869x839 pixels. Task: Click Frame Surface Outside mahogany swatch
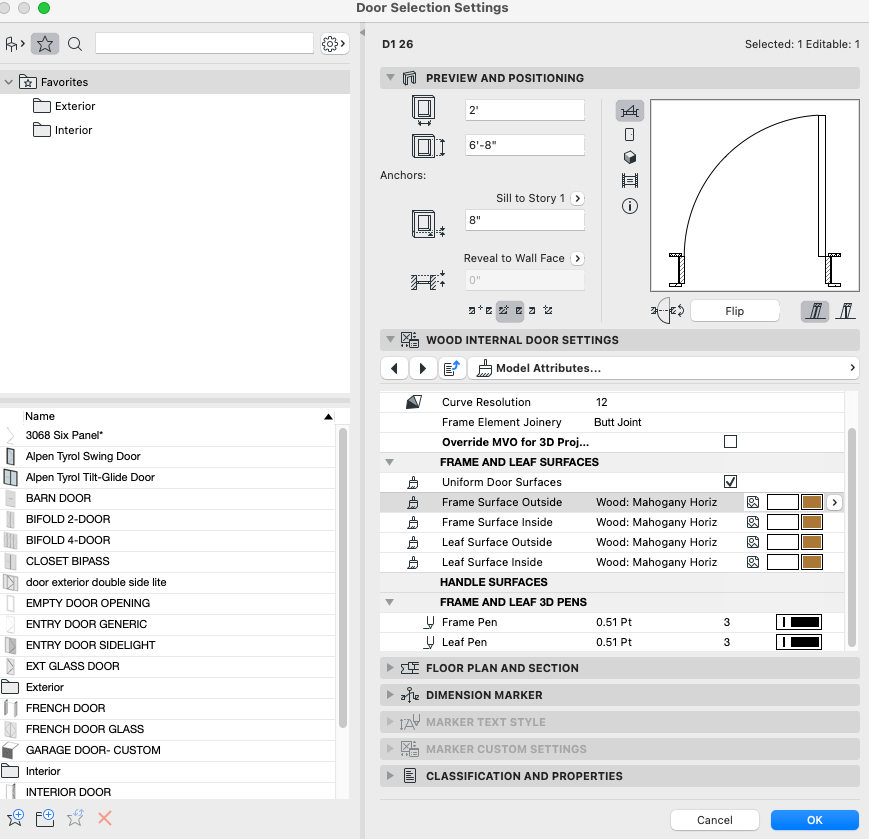click(x=811, y=502)
